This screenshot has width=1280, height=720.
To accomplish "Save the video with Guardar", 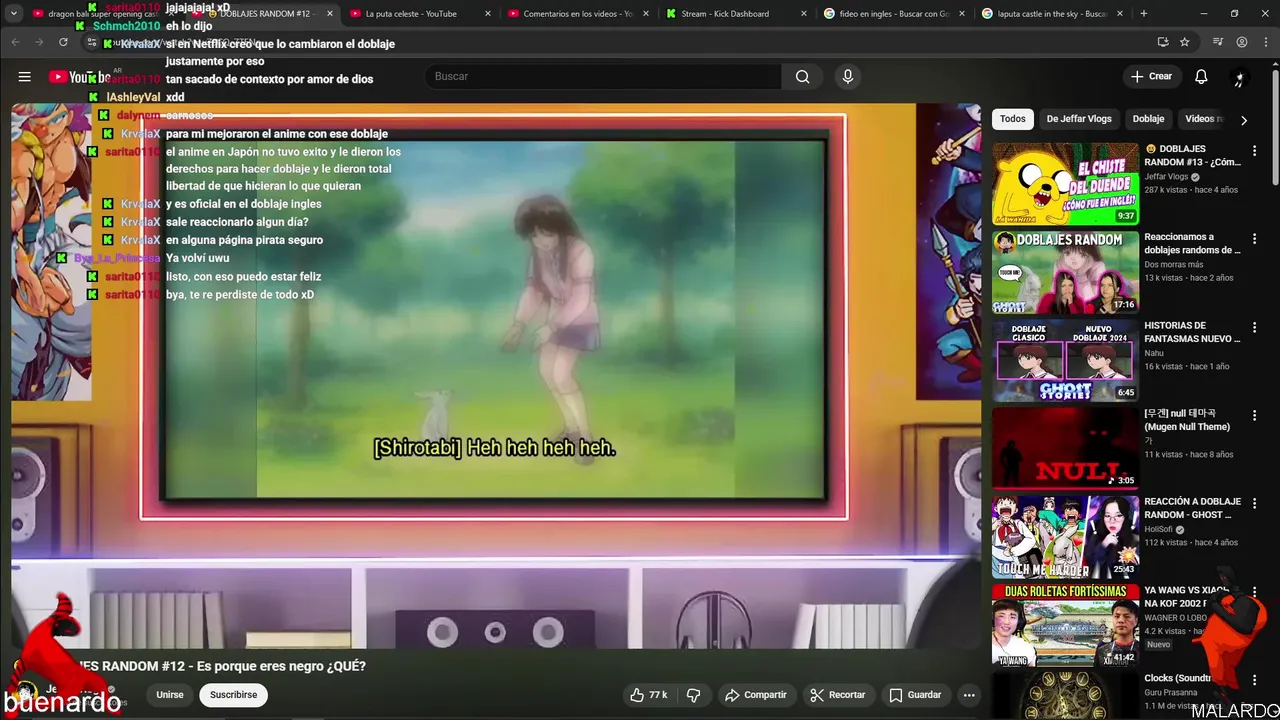I will click(x=915, y=695).
